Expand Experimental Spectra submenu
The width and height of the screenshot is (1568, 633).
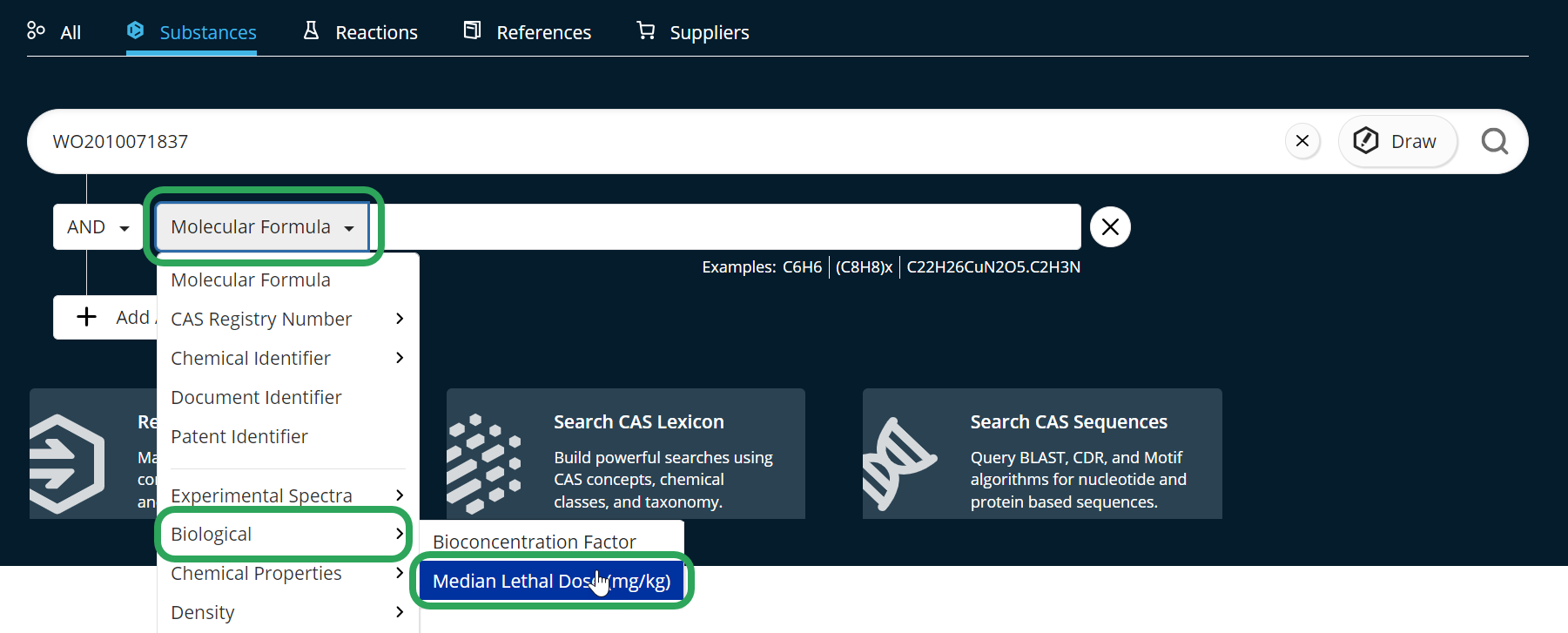(288, 495)
